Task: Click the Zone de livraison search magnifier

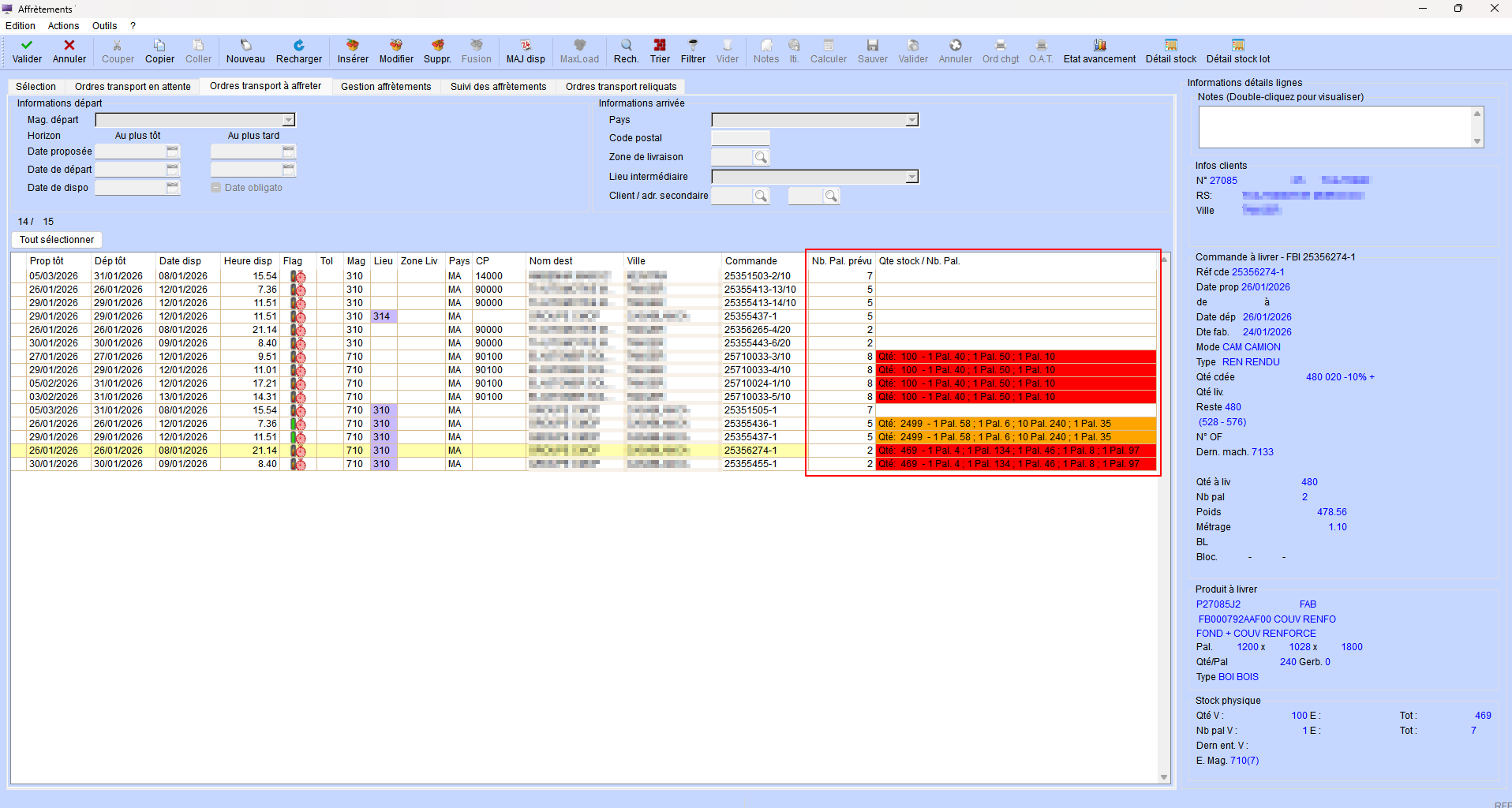Action: pyautogui.click(x=761, y=157)
